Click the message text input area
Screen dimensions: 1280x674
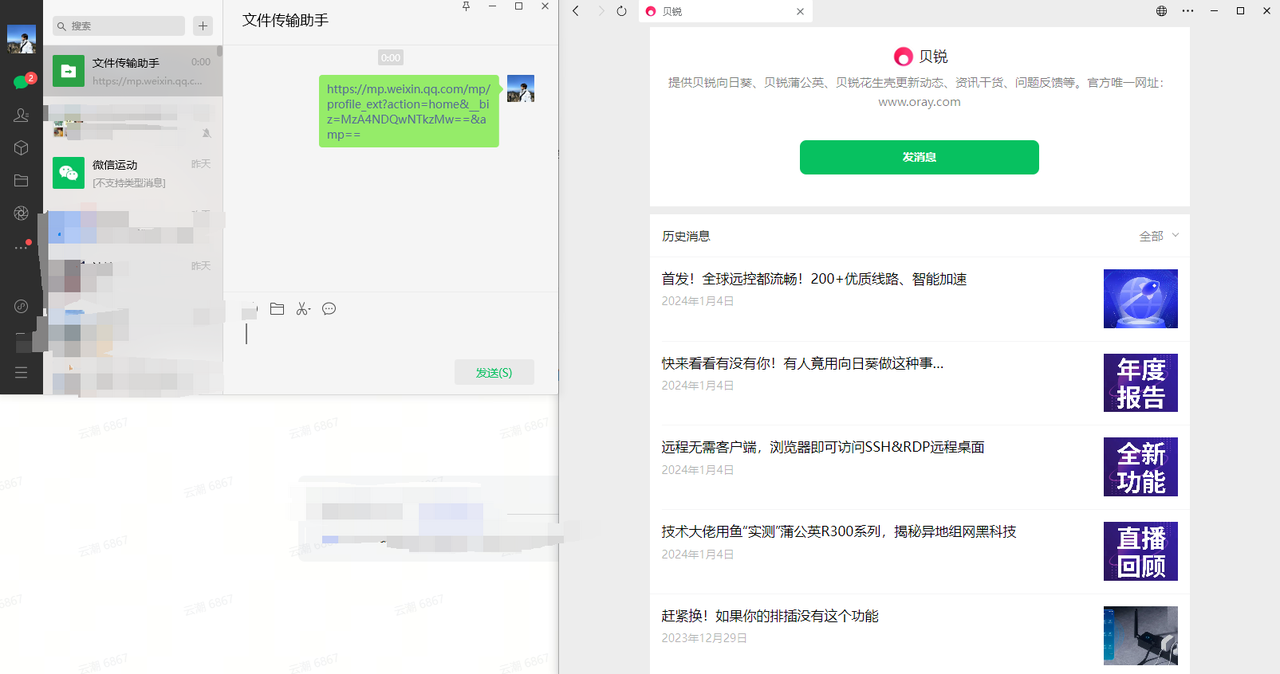390,338
